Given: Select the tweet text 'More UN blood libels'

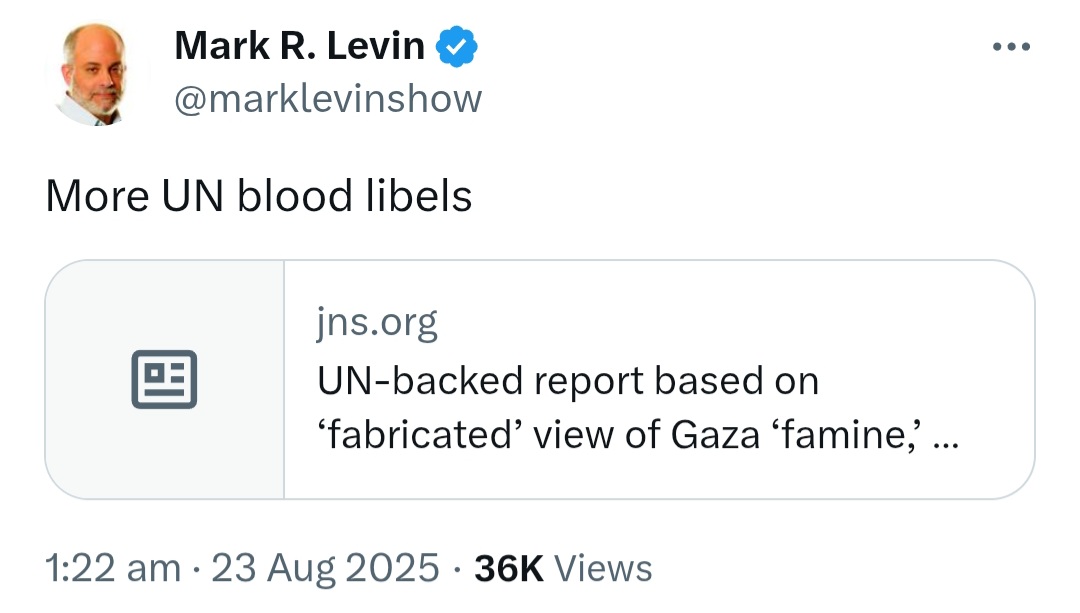Looking at the screenshot, I should [x=259, y=196].
